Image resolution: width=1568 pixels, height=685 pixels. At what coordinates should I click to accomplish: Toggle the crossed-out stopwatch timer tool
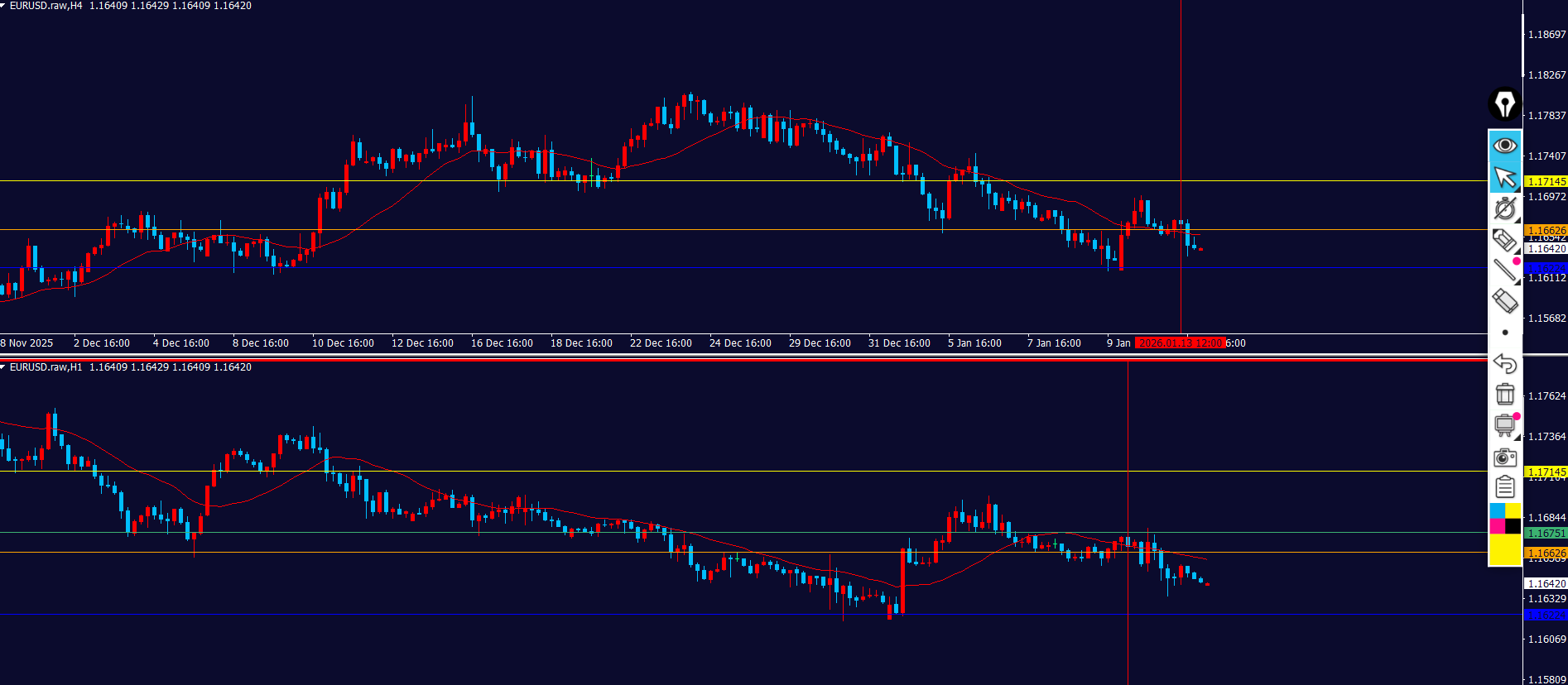coord(1504,208)
